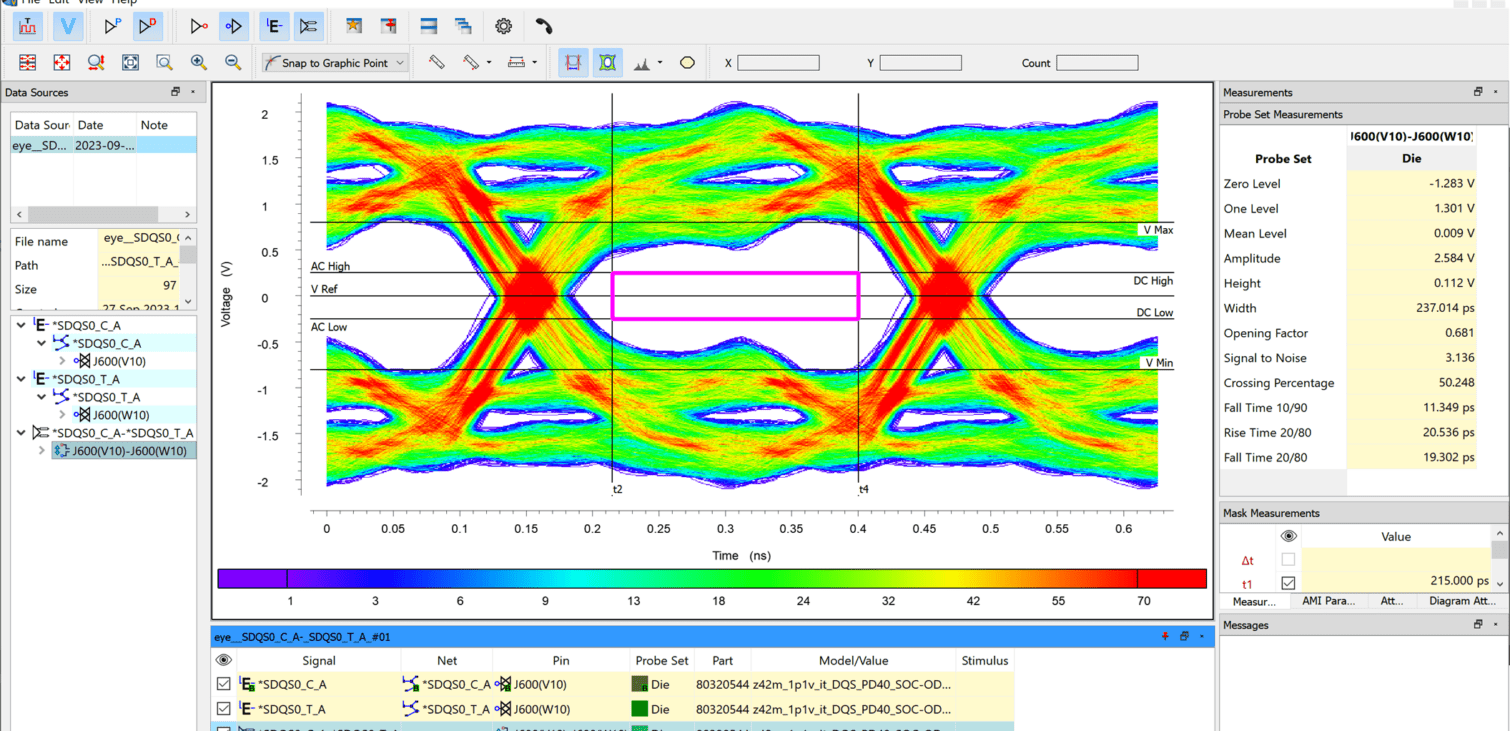Select the eye diagram E toolbar icon
This screenshot has height=731, width=1510.
pyautogui.click(x=273, y=26)
